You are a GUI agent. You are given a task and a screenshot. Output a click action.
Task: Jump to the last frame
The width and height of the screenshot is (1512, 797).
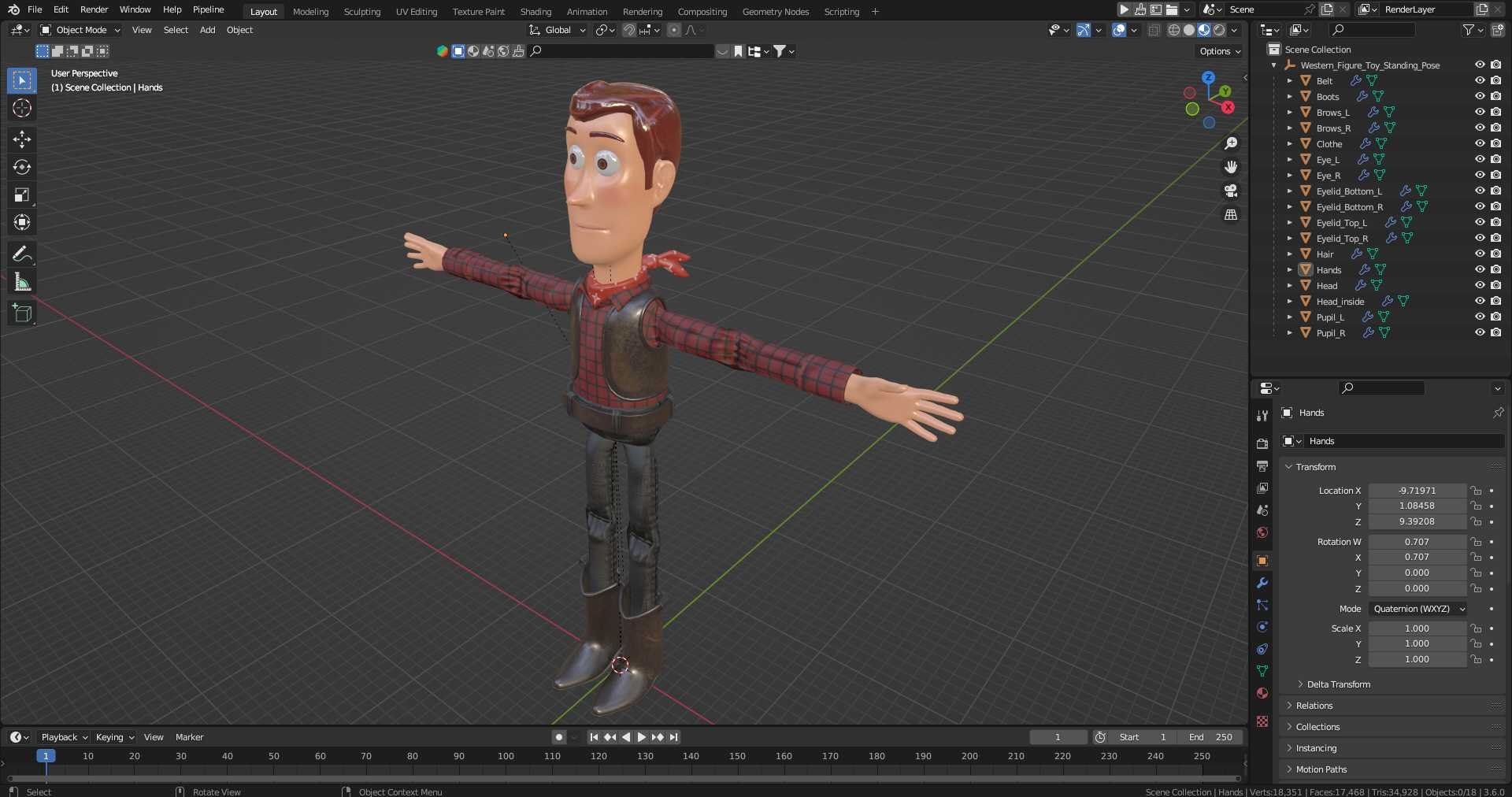(673, 737)
